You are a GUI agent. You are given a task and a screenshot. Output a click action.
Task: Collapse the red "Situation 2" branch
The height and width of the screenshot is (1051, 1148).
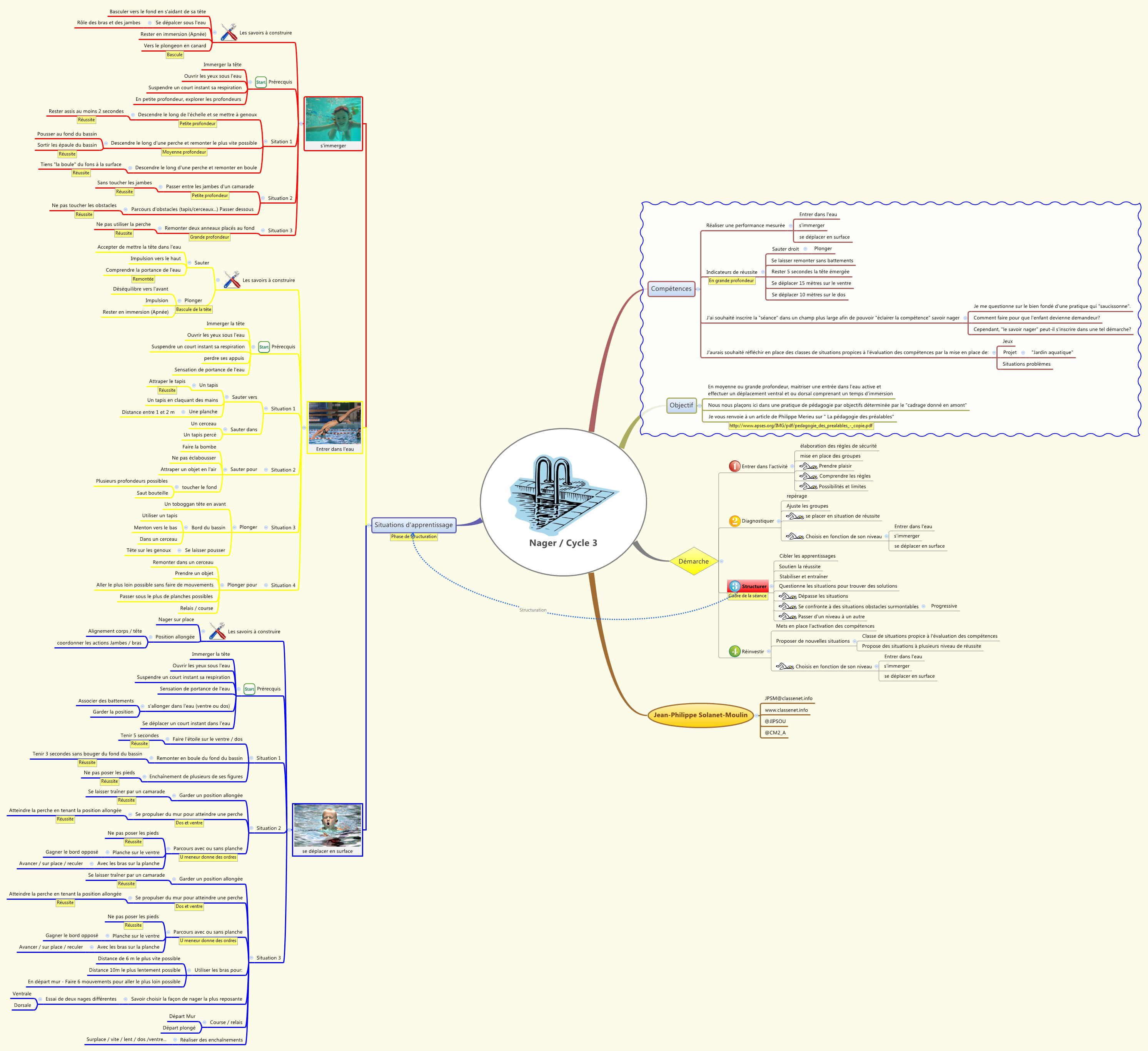262,198
